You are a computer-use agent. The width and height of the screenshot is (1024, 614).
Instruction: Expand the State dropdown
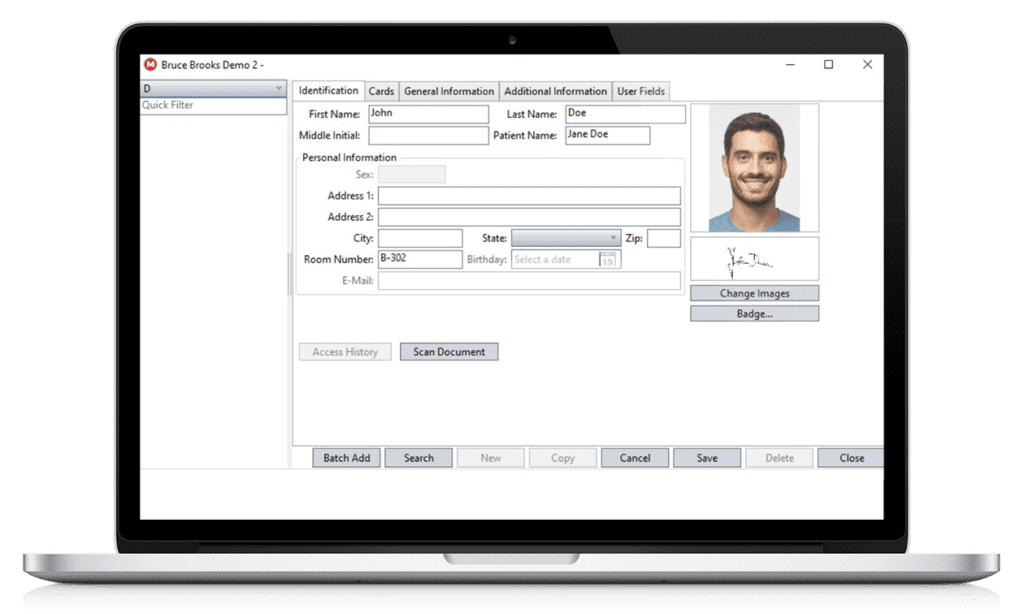click(613, 238)
